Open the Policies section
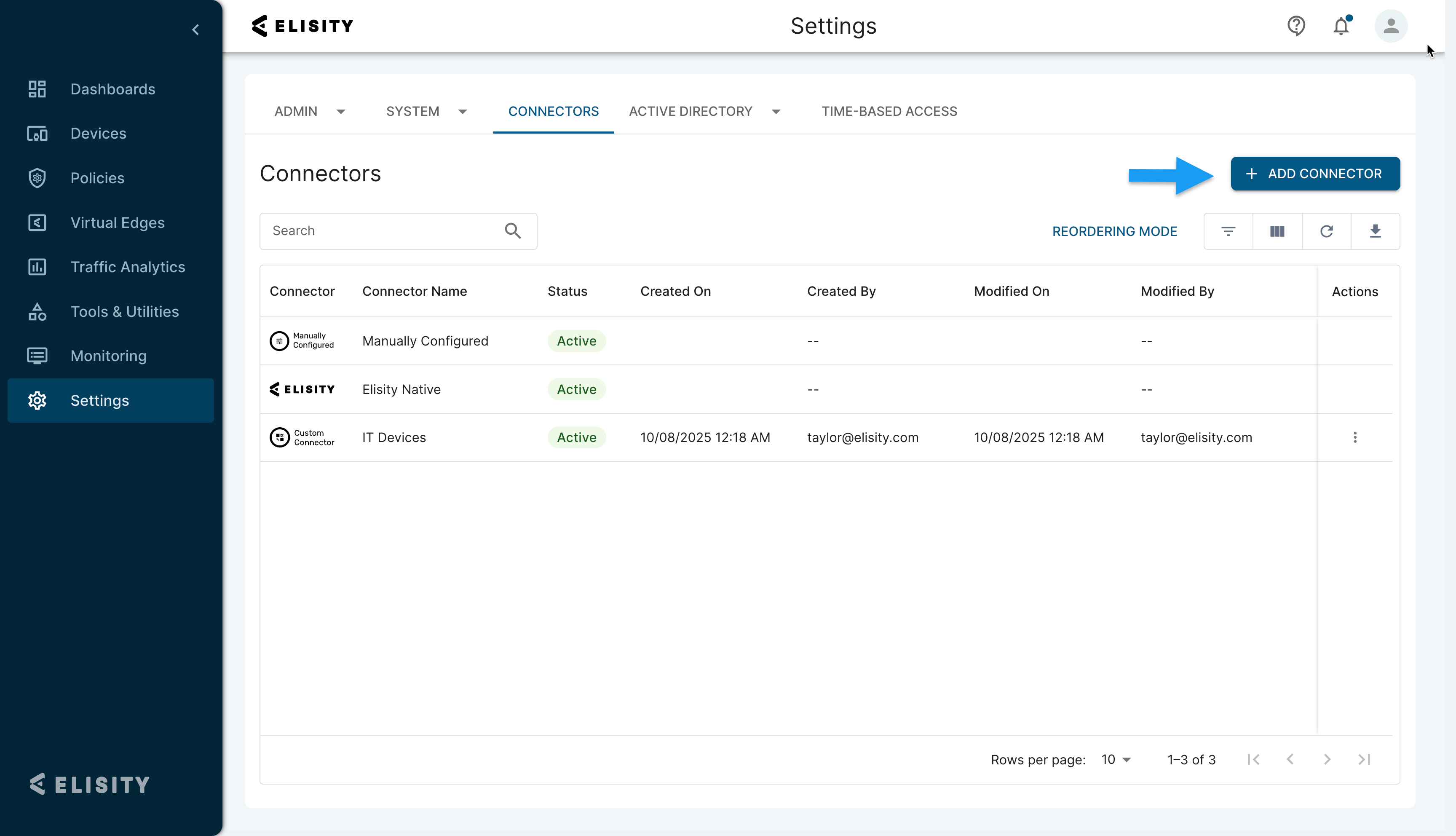The image size is (1456, 836). (97, 178)
